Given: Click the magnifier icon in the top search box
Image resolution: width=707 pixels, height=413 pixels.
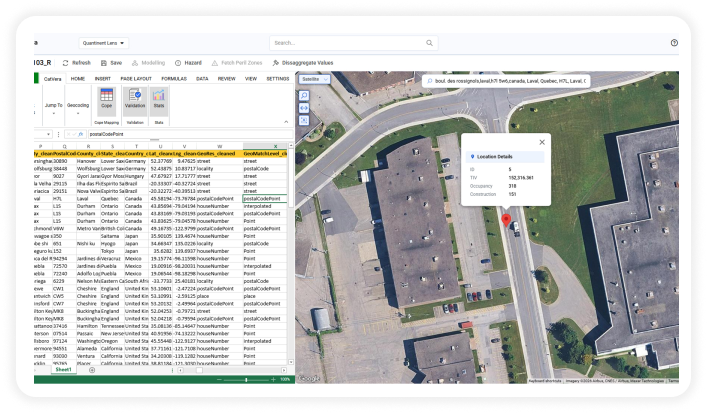Looking at the screenshot, I should [429, 43].
